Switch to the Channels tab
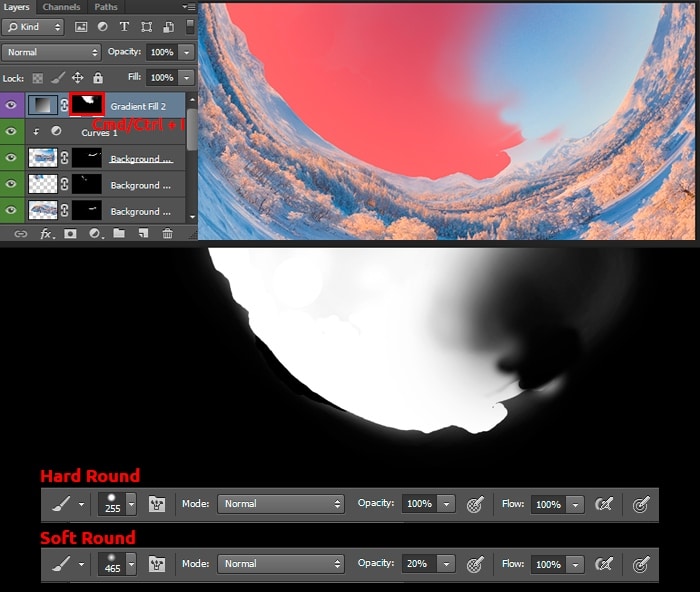Viewport: 700px width, 592px height. pyautogui.click(x=61, y=7)
